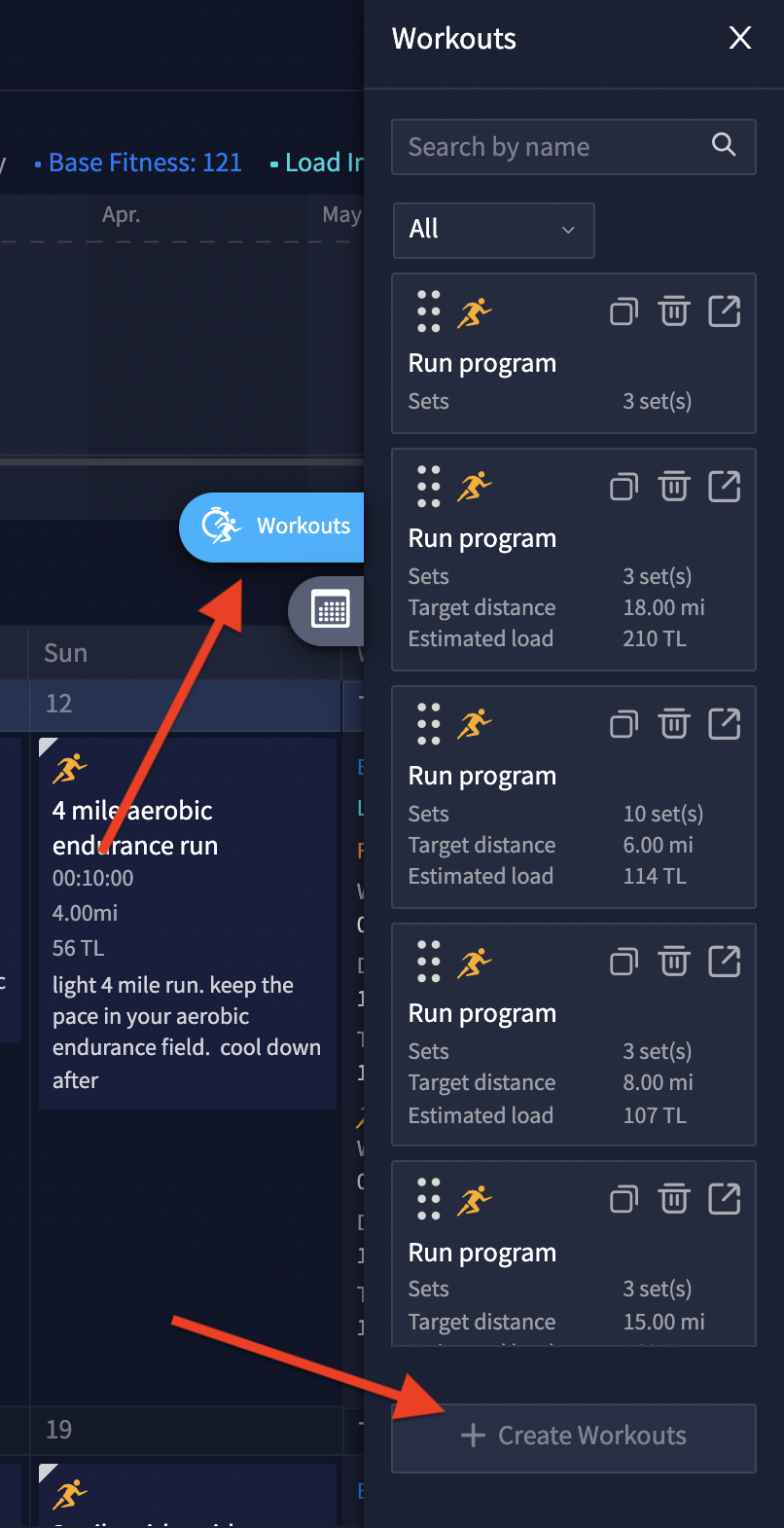The height and width of the screenshot is (1528, 784).
Task: Duplicate the 15.00 mi Run program
Action: [624, 1199]
